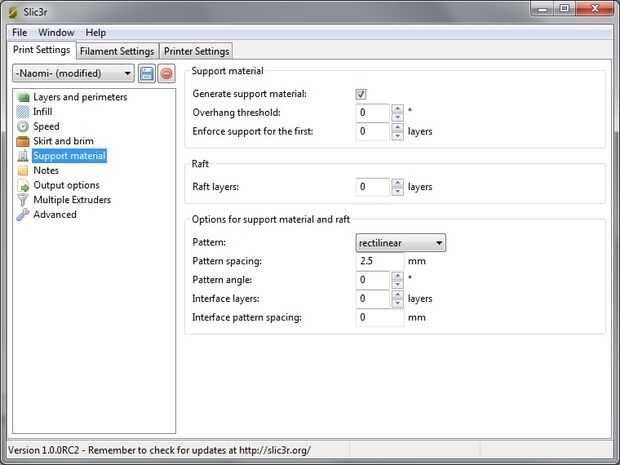Select Layers and perimeters in sidebar
The height and width of the screenshot is (465, 620).
pos(80,97)
